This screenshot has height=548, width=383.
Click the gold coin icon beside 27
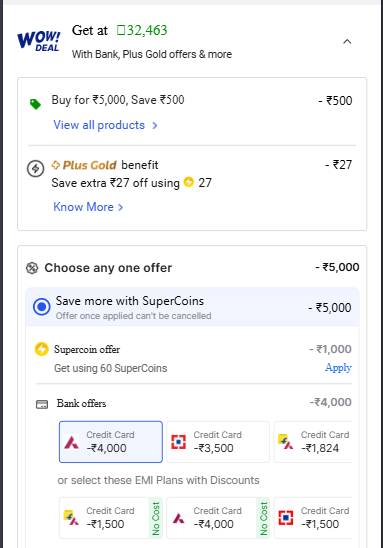click(x=189, y=182)
